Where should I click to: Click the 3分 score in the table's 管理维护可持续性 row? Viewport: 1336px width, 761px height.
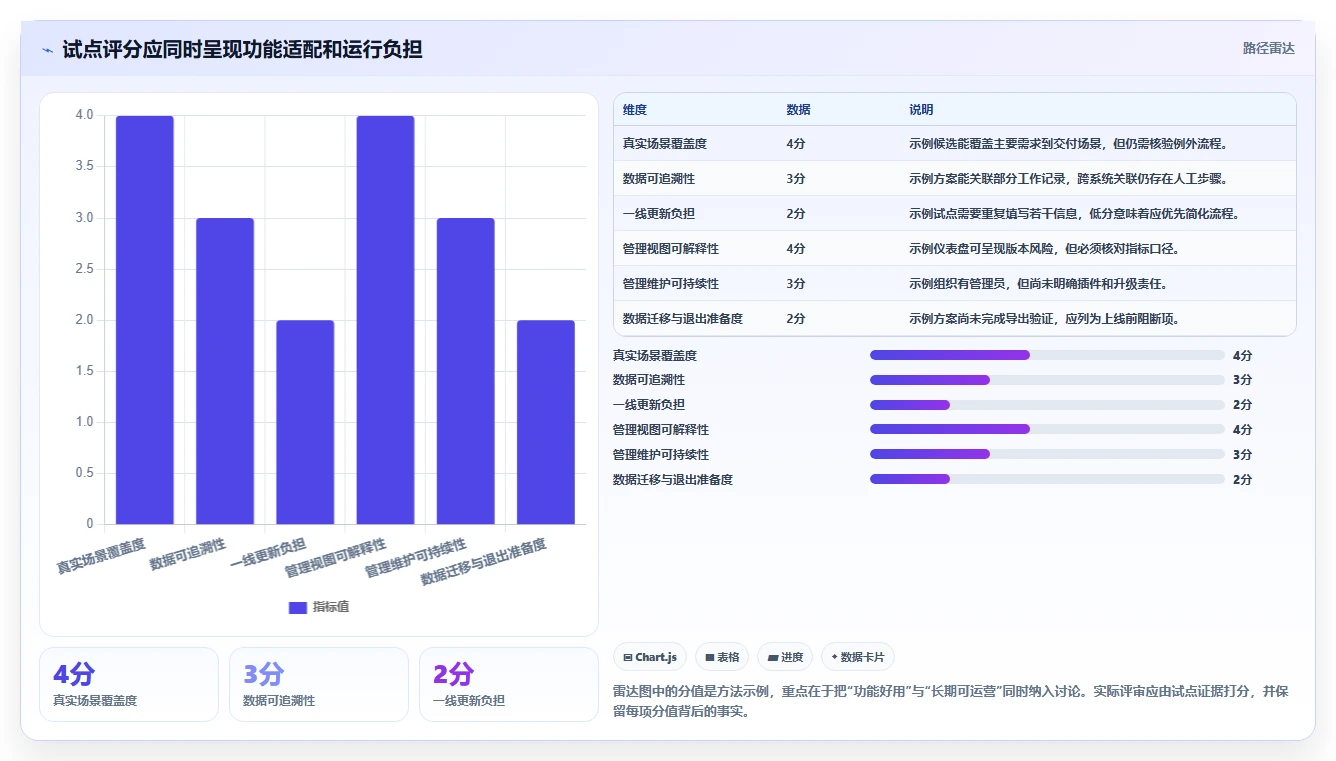click(x=796, y=284)
